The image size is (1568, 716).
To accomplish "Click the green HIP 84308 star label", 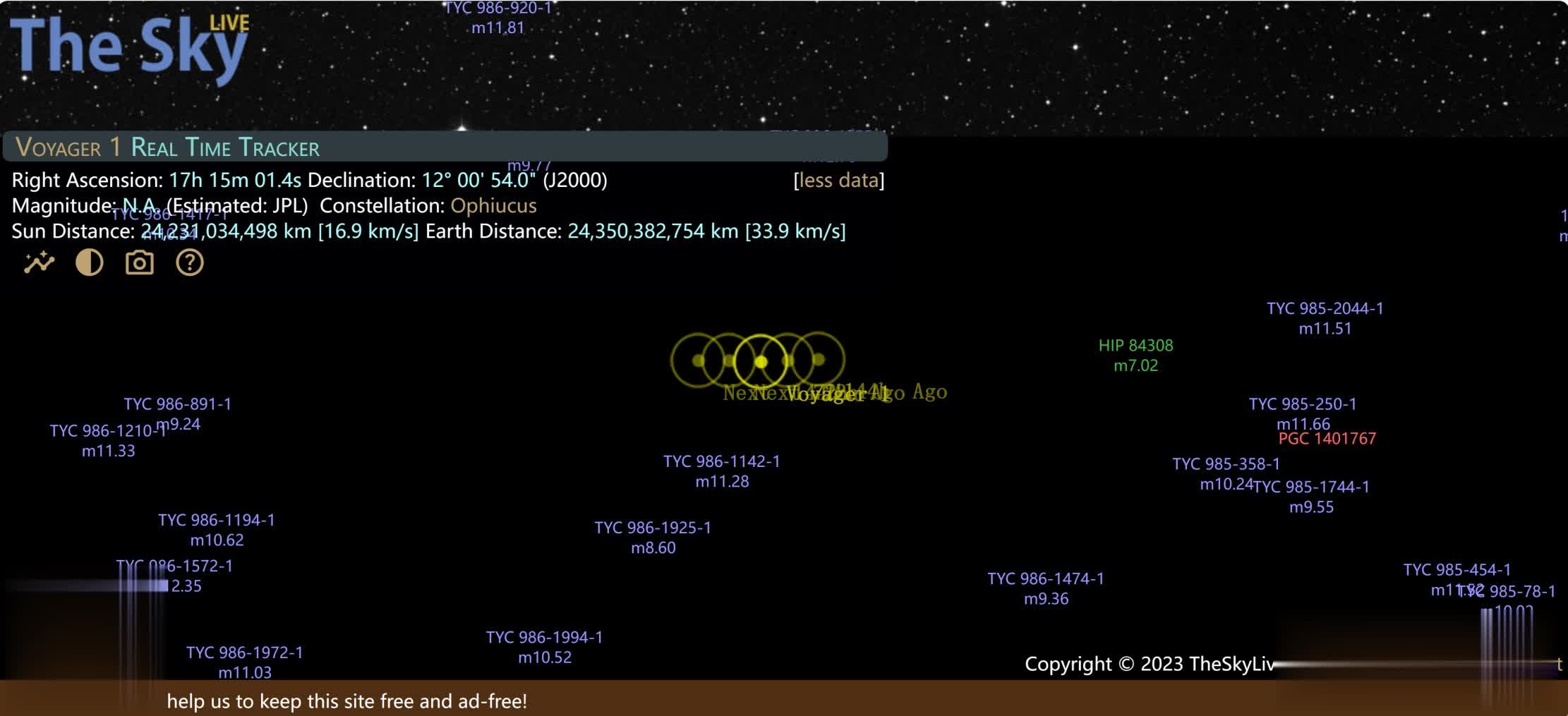I will point(1135,346).
